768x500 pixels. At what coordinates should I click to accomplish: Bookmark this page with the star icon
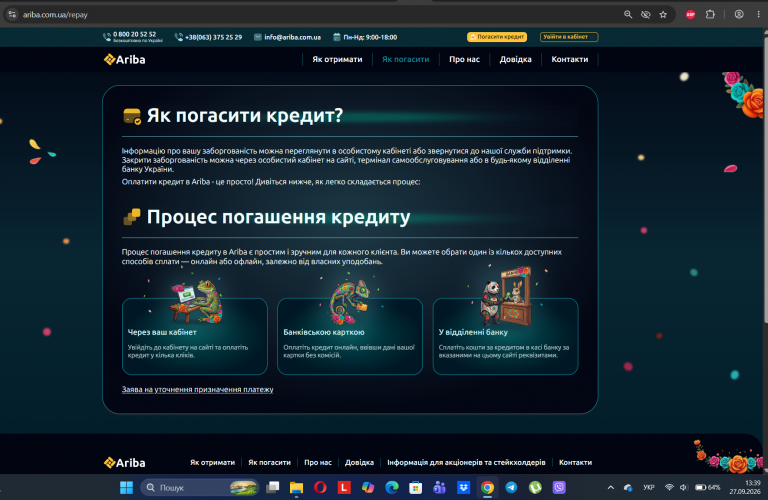tap(663, 15)
